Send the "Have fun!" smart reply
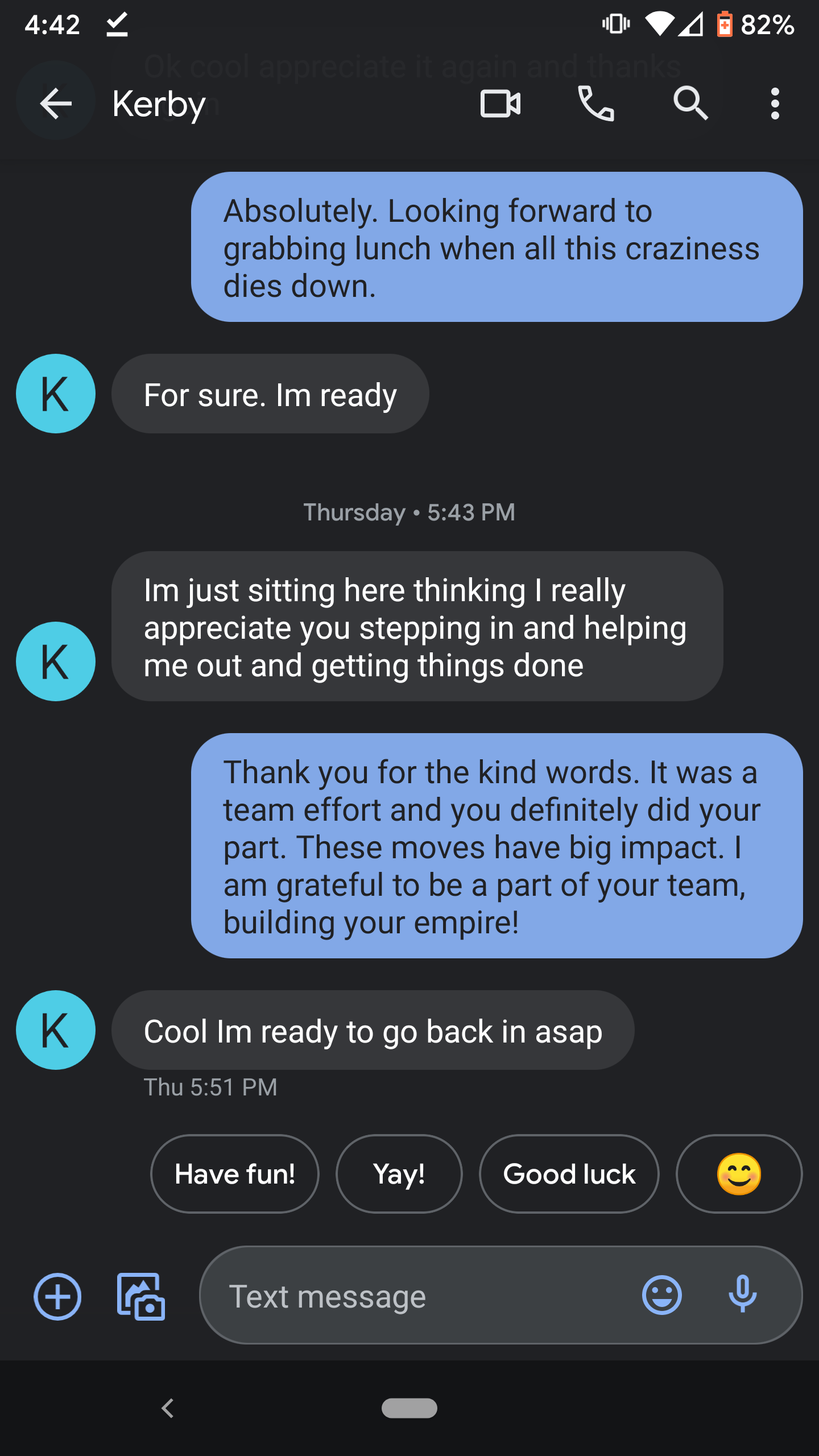Screen dimensions: 819x1456 [235, 1174]
